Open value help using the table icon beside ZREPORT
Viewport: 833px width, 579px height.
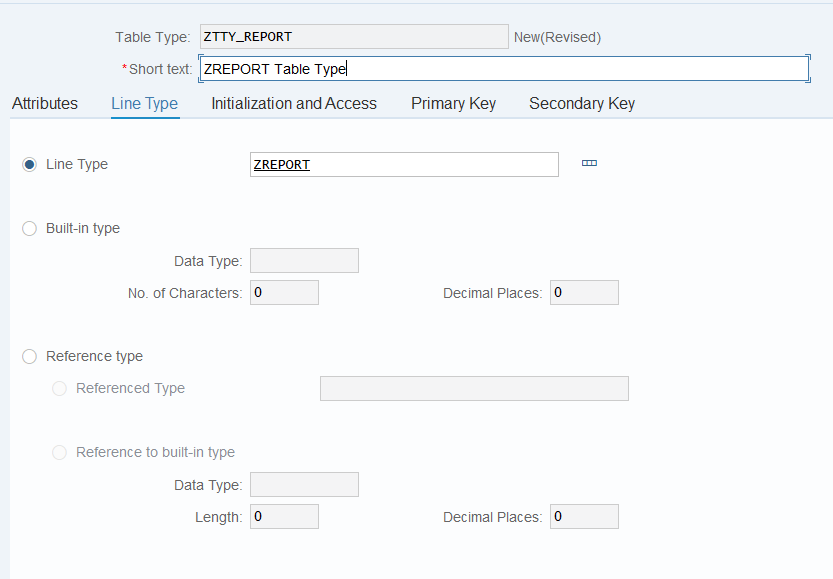tap(589, 163)
